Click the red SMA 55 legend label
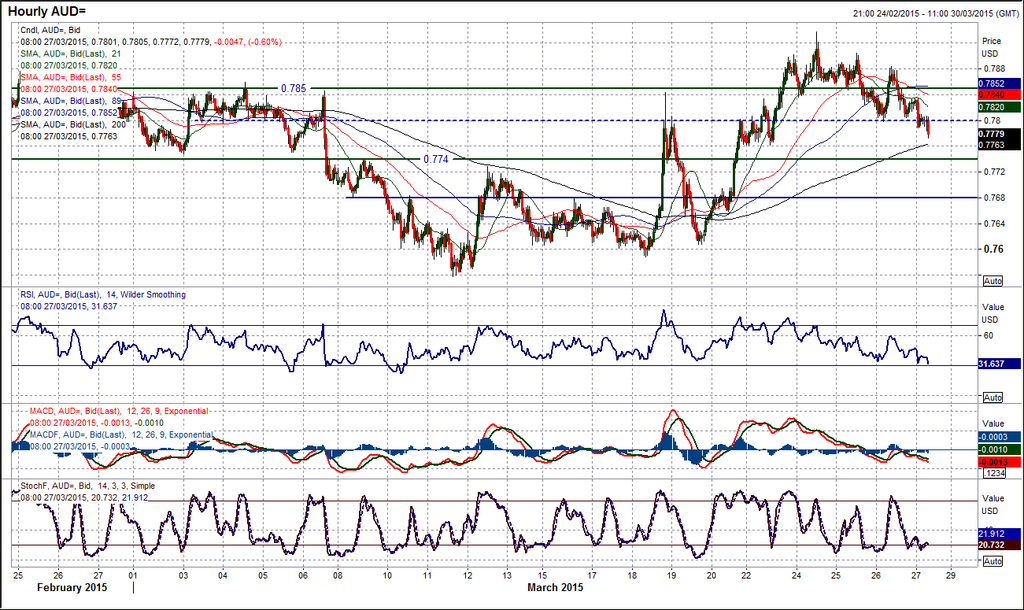Screen dimensions: 1024x610 pos(71,77)
